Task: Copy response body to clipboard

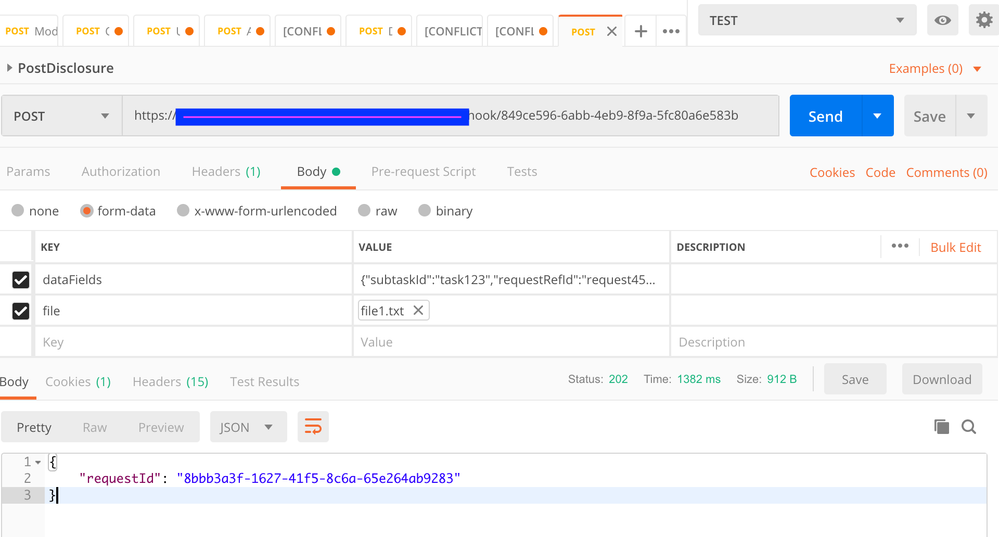Action: 941,427
